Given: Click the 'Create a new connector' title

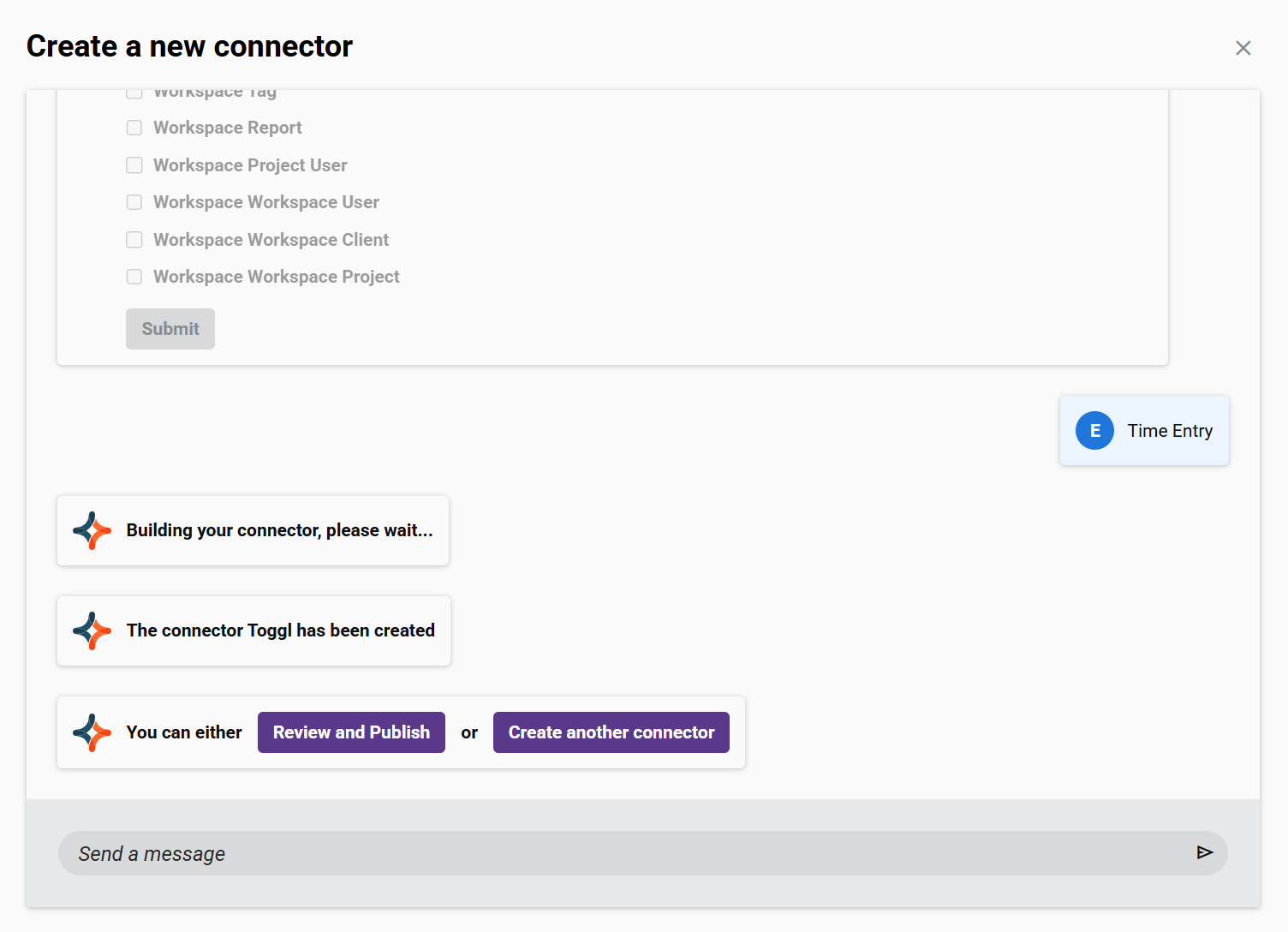Looking at the screenshot, I should (189, 46).
